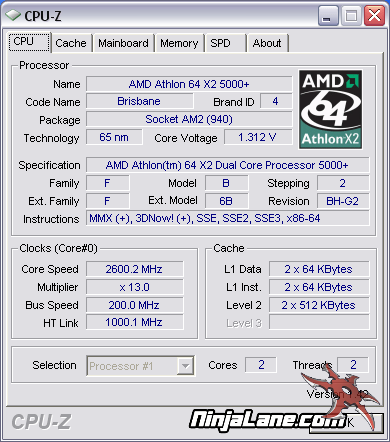Close the CPU-Z window
Screen dimensions: 390x442
[x=374, y=16]
